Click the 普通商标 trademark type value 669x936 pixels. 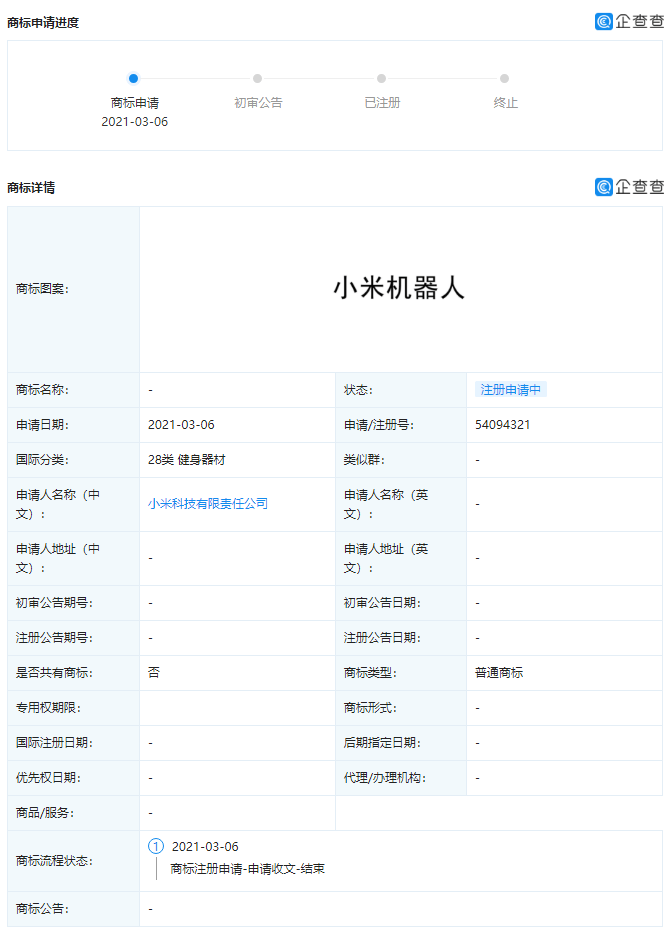(499, 673)
